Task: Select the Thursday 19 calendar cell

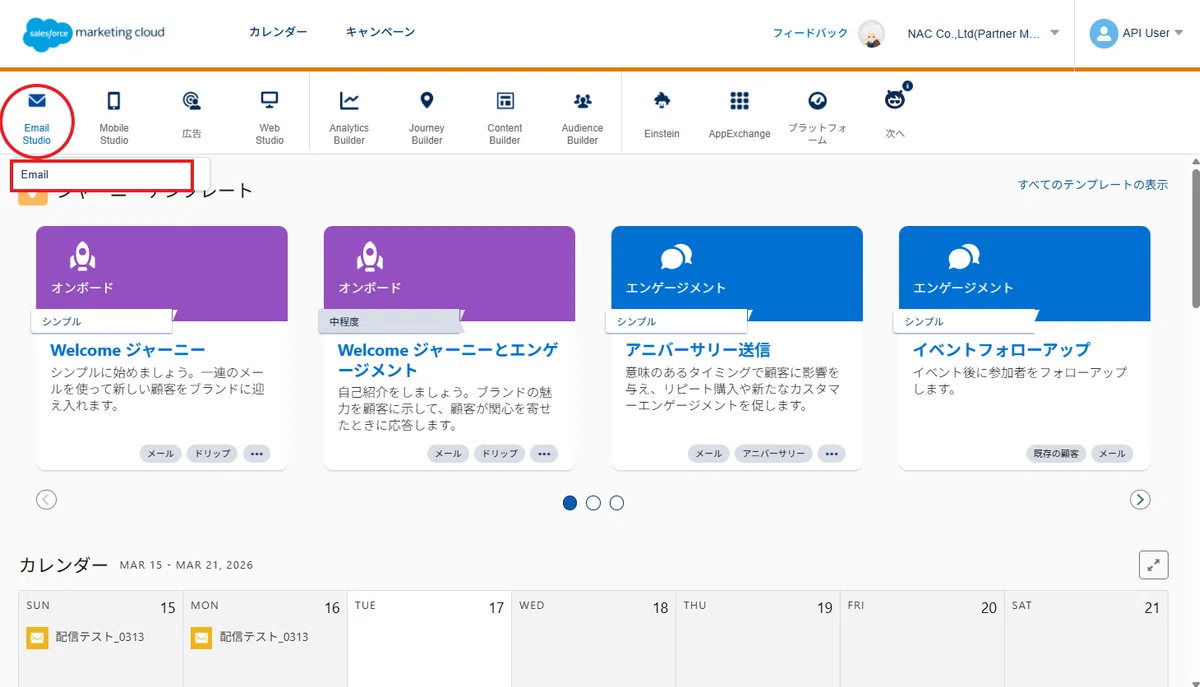Action: pyautogui.click(x=757, y=638)
